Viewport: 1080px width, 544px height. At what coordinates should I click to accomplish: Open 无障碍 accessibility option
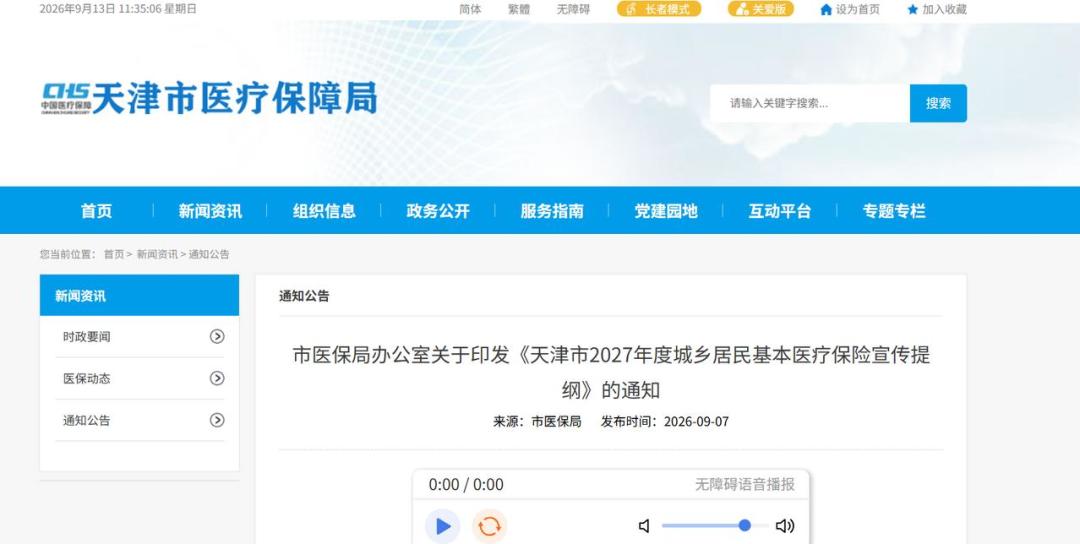[x=573, y=10]
